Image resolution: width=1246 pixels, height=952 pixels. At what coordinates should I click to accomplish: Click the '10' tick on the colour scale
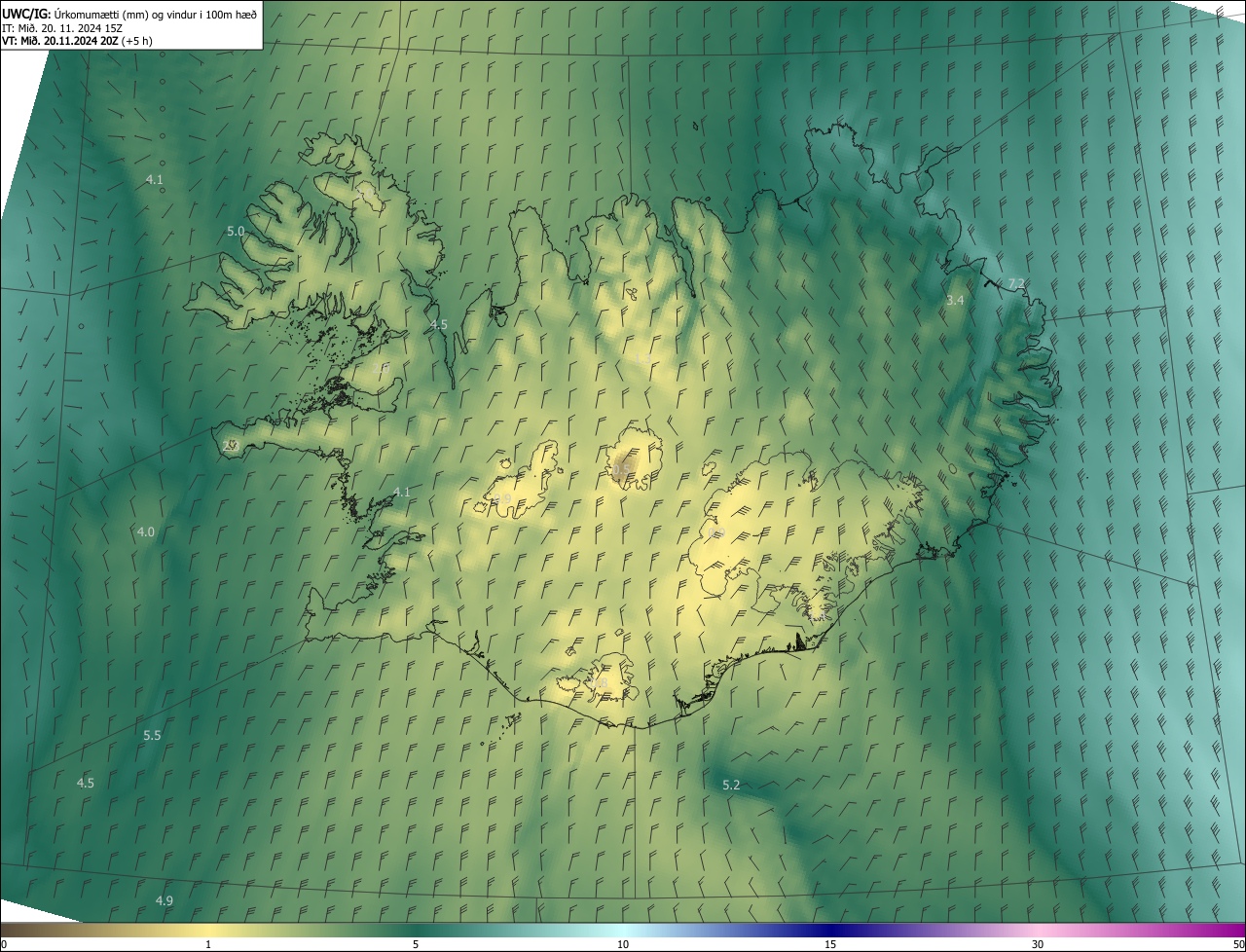[623, 944]
